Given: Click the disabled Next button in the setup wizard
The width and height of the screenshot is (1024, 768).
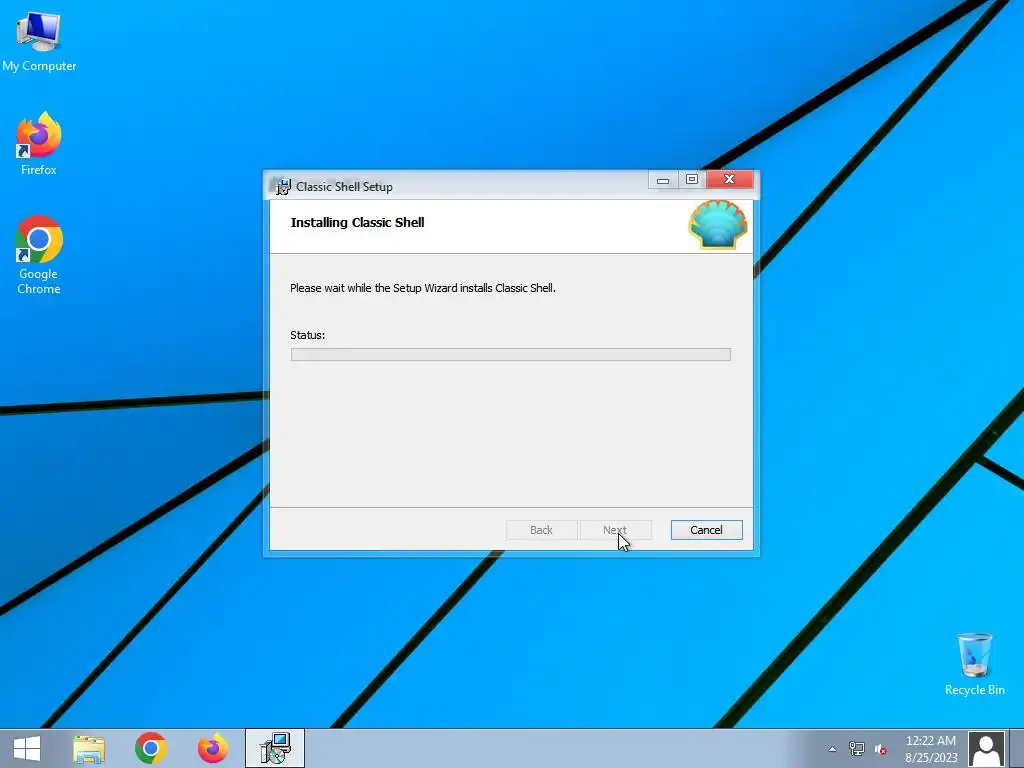Looking at the screenshot, I should click(x=615, y=530).
